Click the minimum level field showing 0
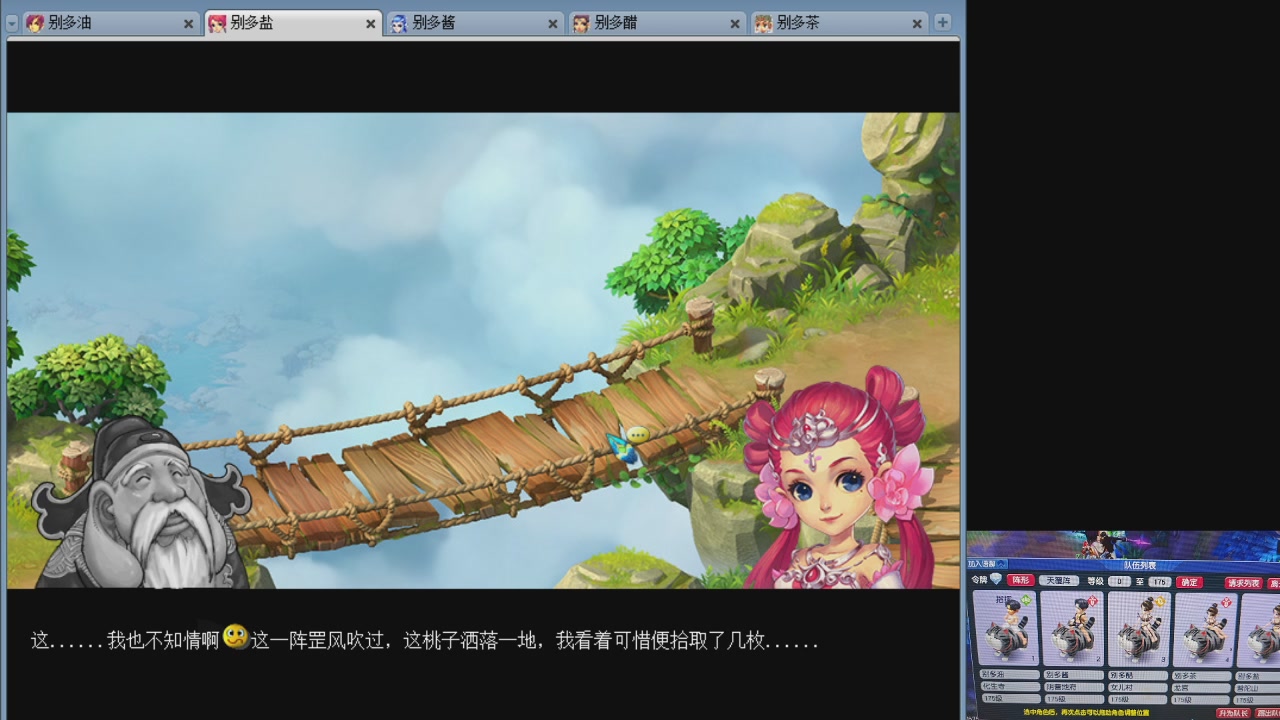Screen dimensions: 1280x720 (1120, 581)
